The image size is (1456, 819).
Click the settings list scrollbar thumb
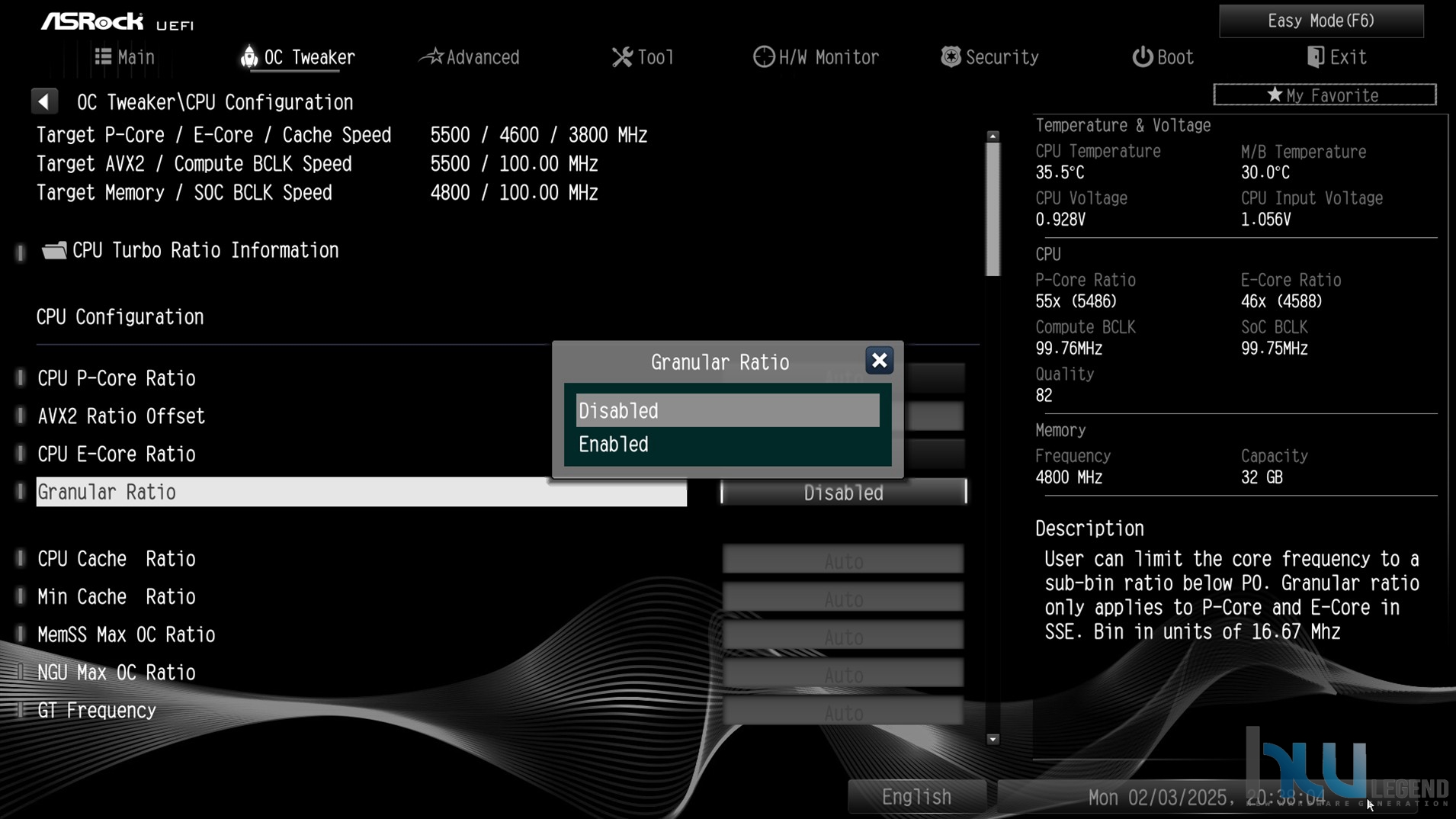(x=993, y=209)
